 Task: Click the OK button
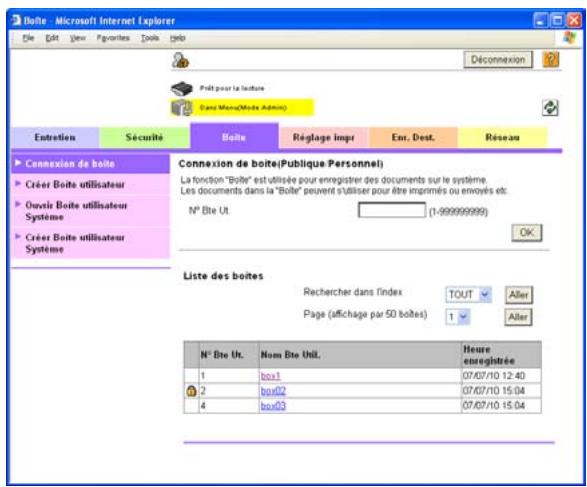coord(526,233)
